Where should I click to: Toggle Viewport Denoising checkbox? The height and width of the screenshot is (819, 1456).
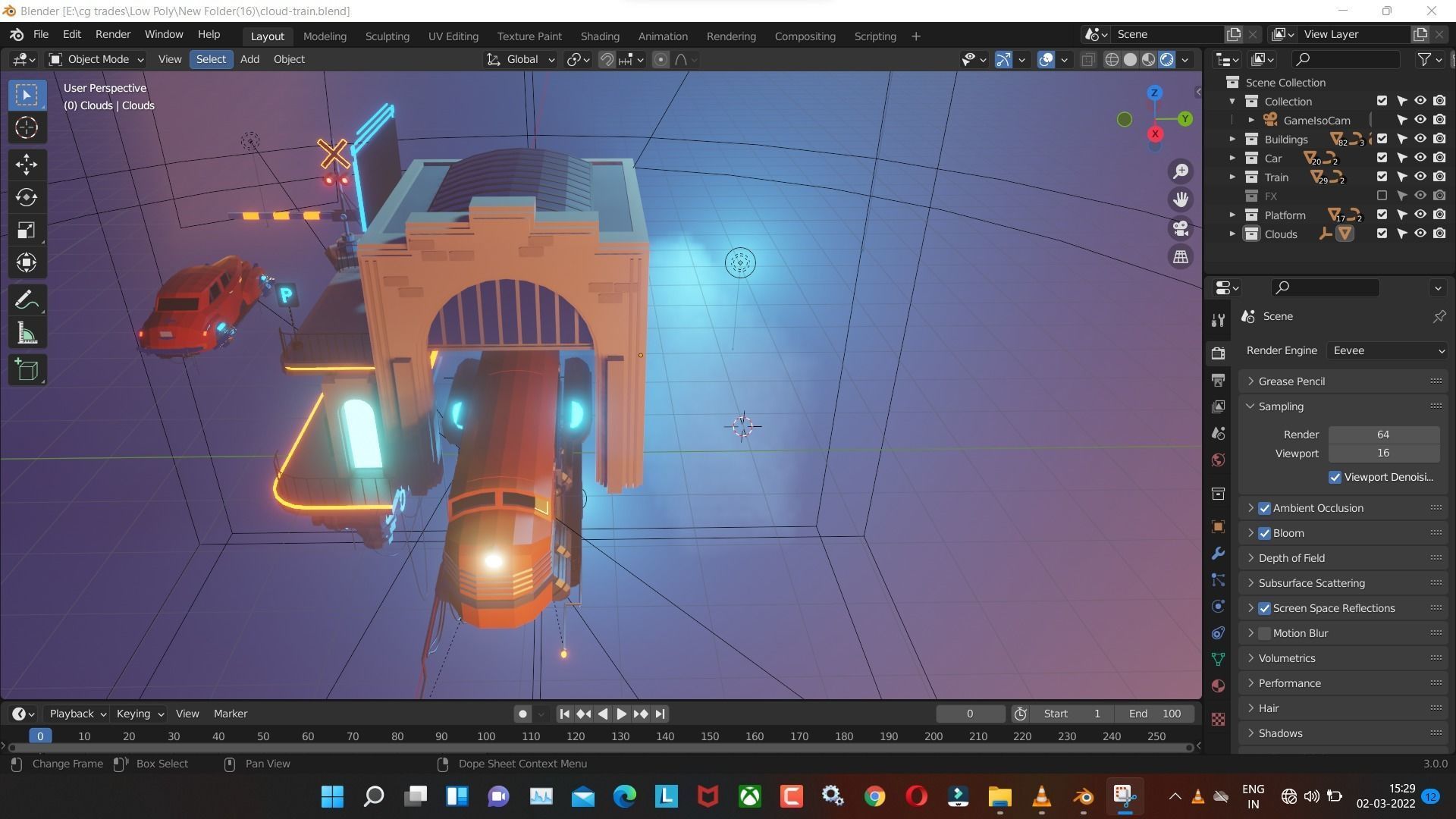1335,477
